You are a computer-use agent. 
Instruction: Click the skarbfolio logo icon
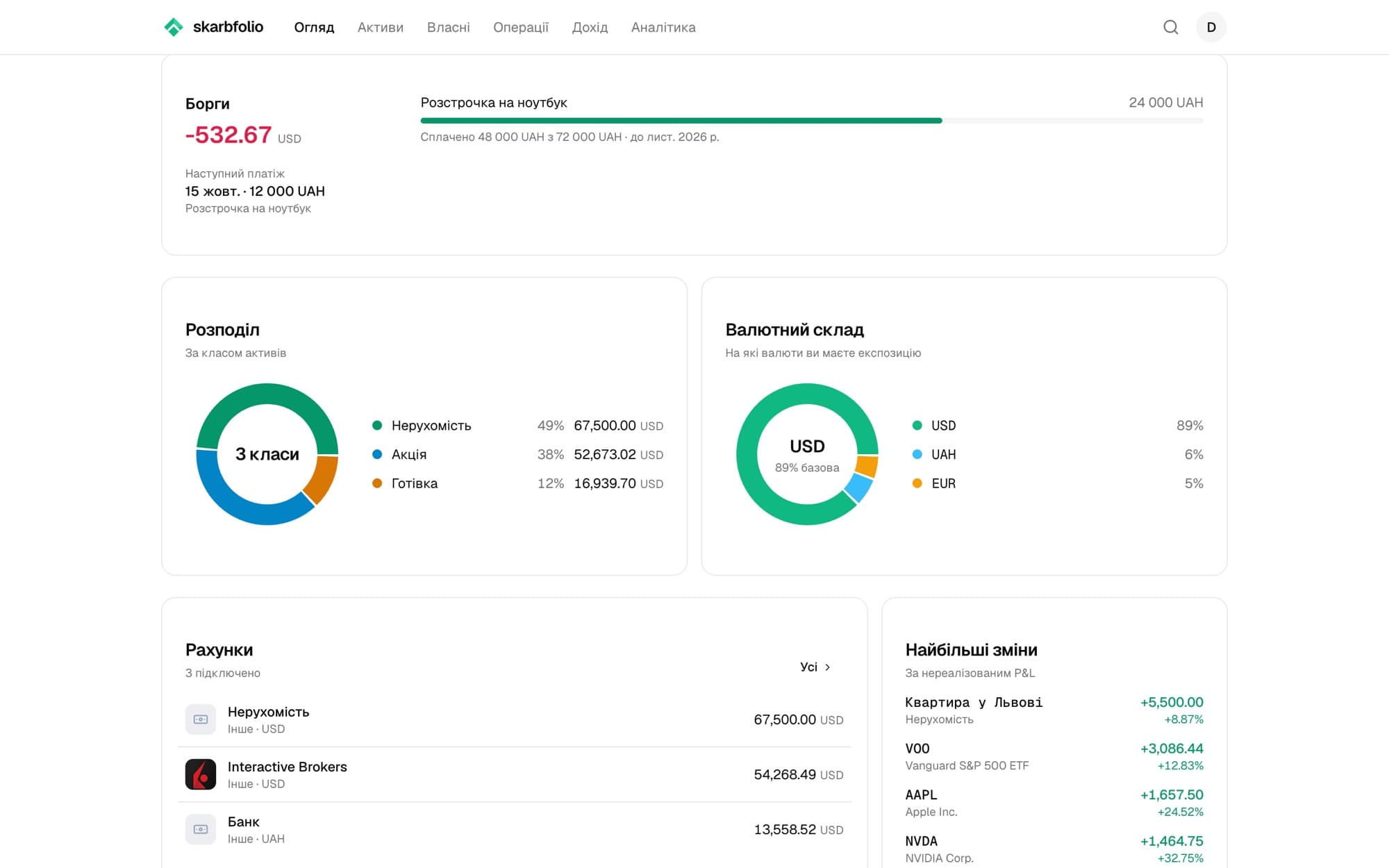pyautogui.click(x=173, y=27)
